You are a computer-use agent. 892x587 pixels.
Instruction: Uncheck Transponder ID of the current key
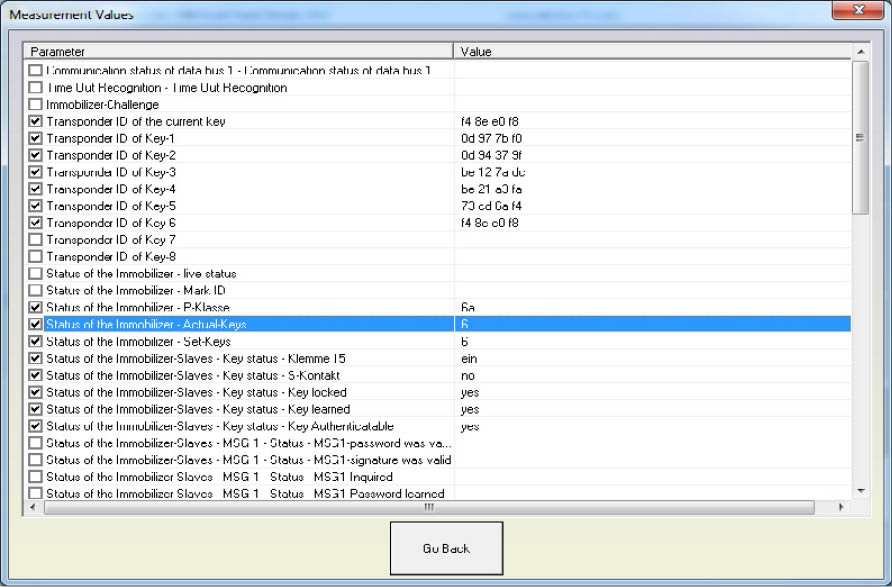(36, 122)
